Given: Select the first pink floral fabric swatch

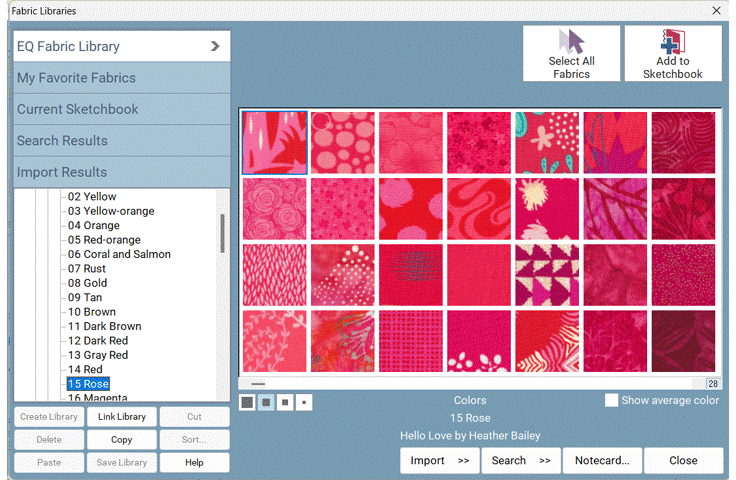Looking at the screenshot, I should [x=275, y=143].
